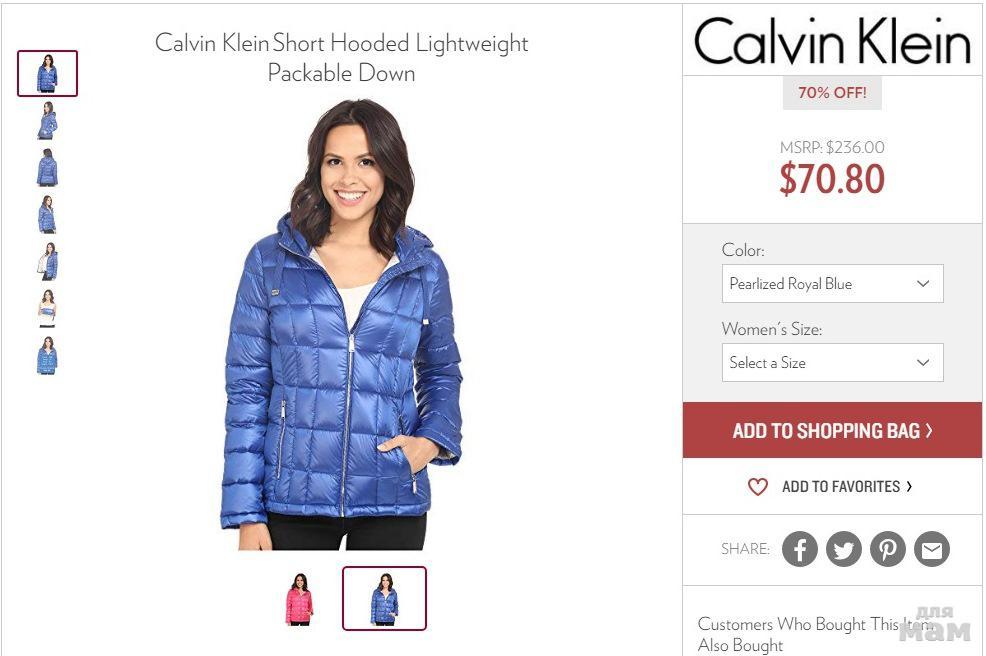This screenshot has width=986, height=656.
Task: Select the second side-view thumbnail
Action: pyautogui.click(x=47, y=121)
